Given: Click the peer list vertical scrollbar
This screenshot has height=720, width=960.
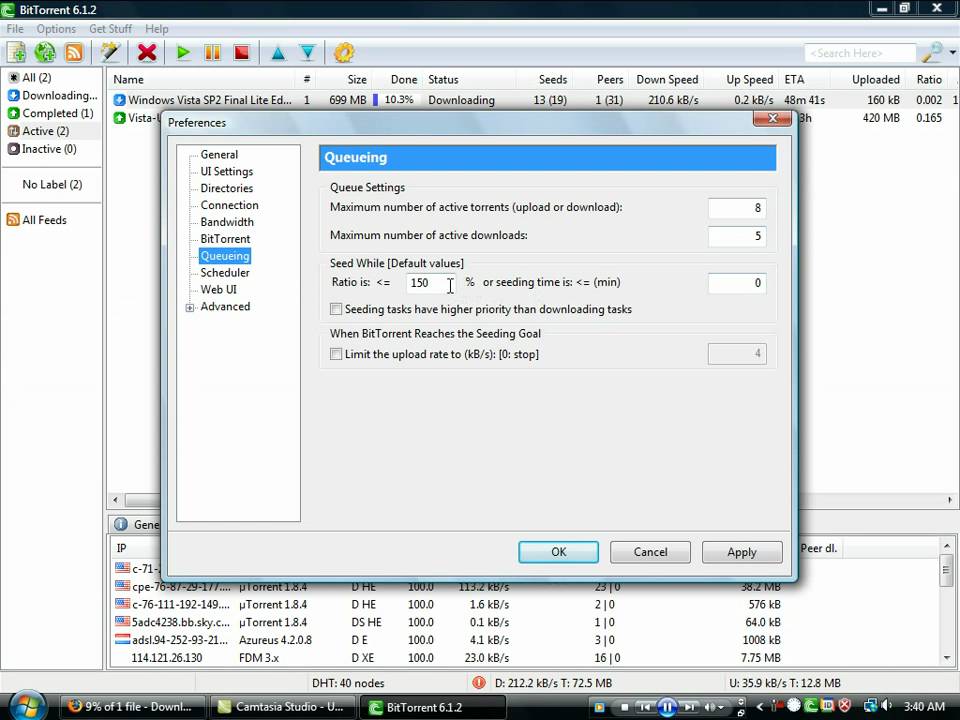Looking at the screenshot, I should 947,602.
